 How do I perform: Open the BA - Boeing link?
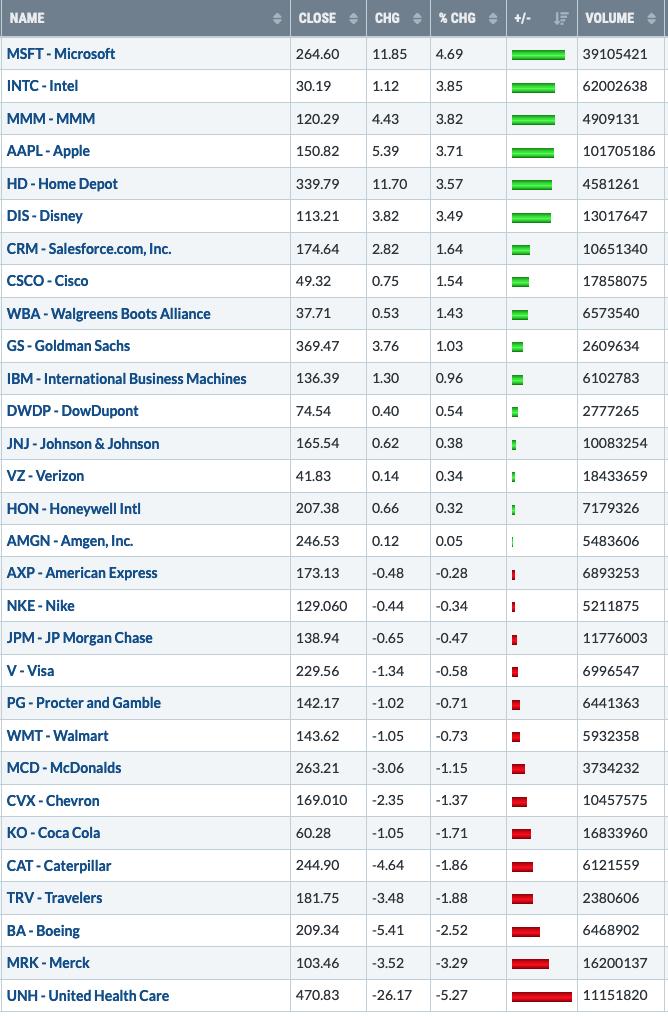43,931
